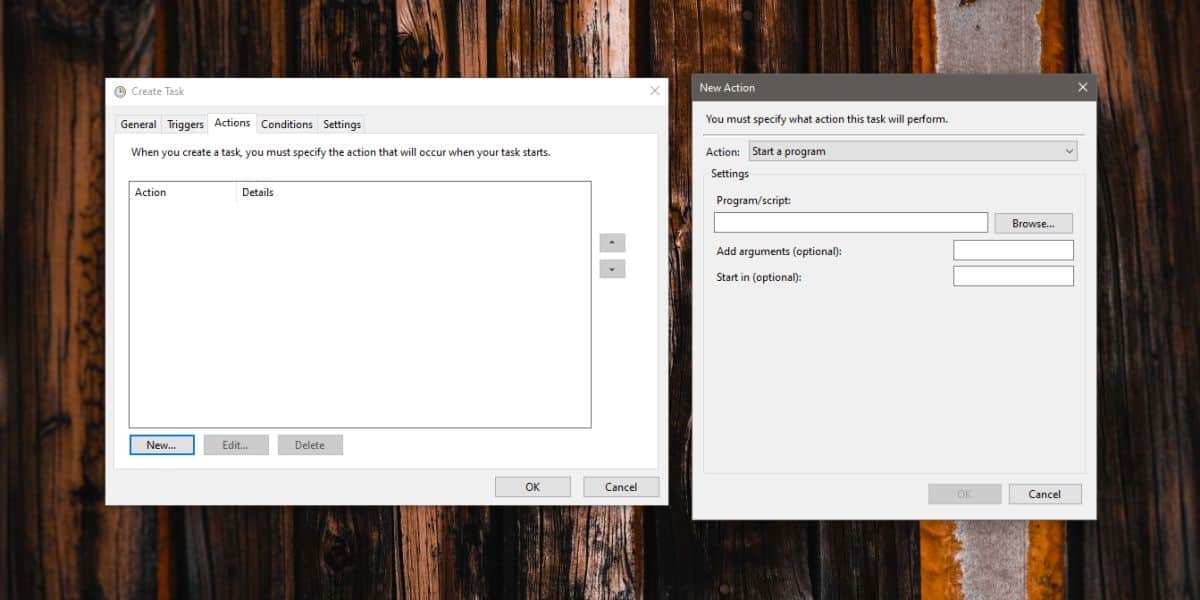This screenshot has width=1200, height=600.
Task: Focus the Start in (optional) field
Action: tap(1013, 276)
